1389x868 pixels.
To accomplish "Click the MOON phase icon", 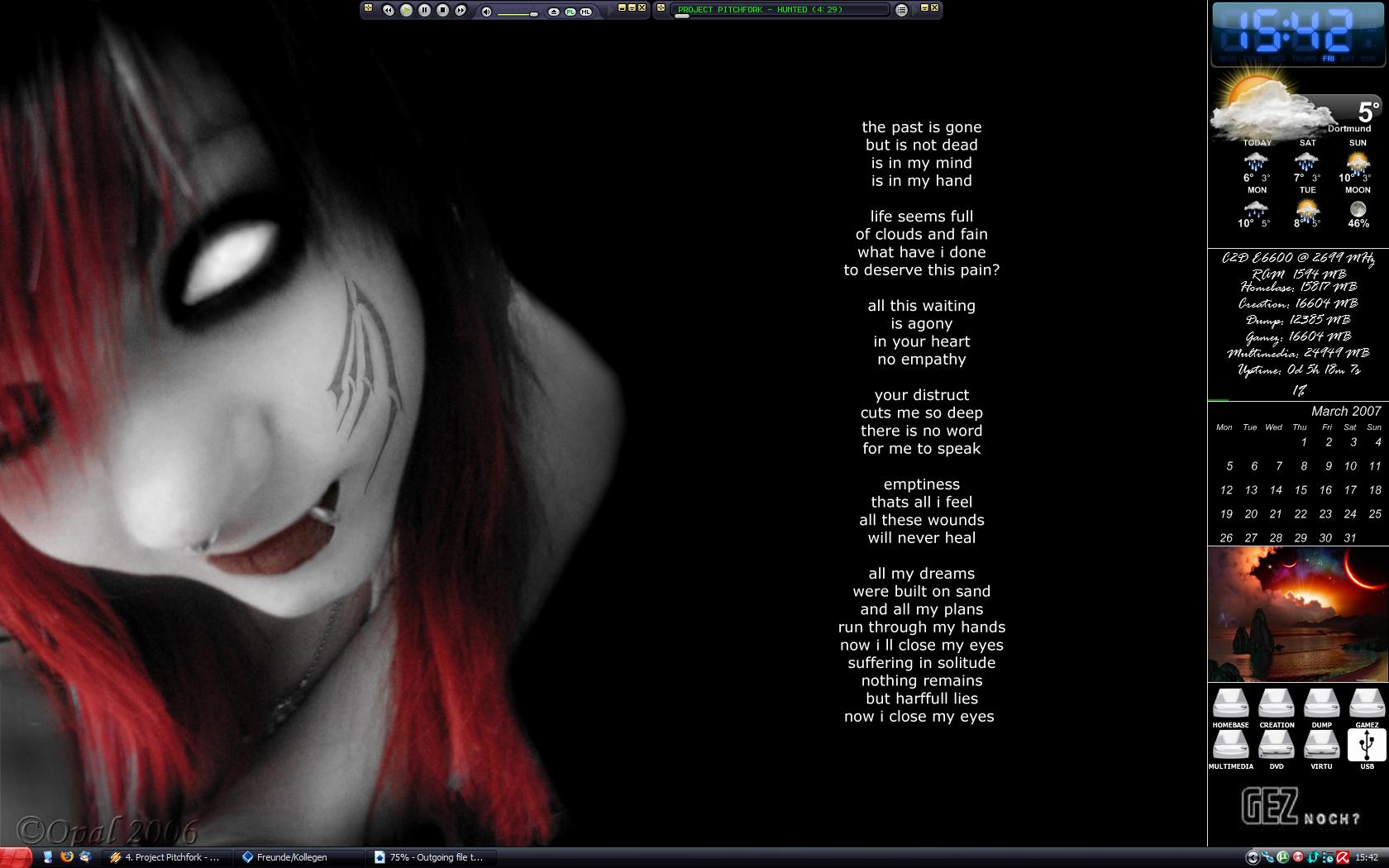I will coord(1358,209).
